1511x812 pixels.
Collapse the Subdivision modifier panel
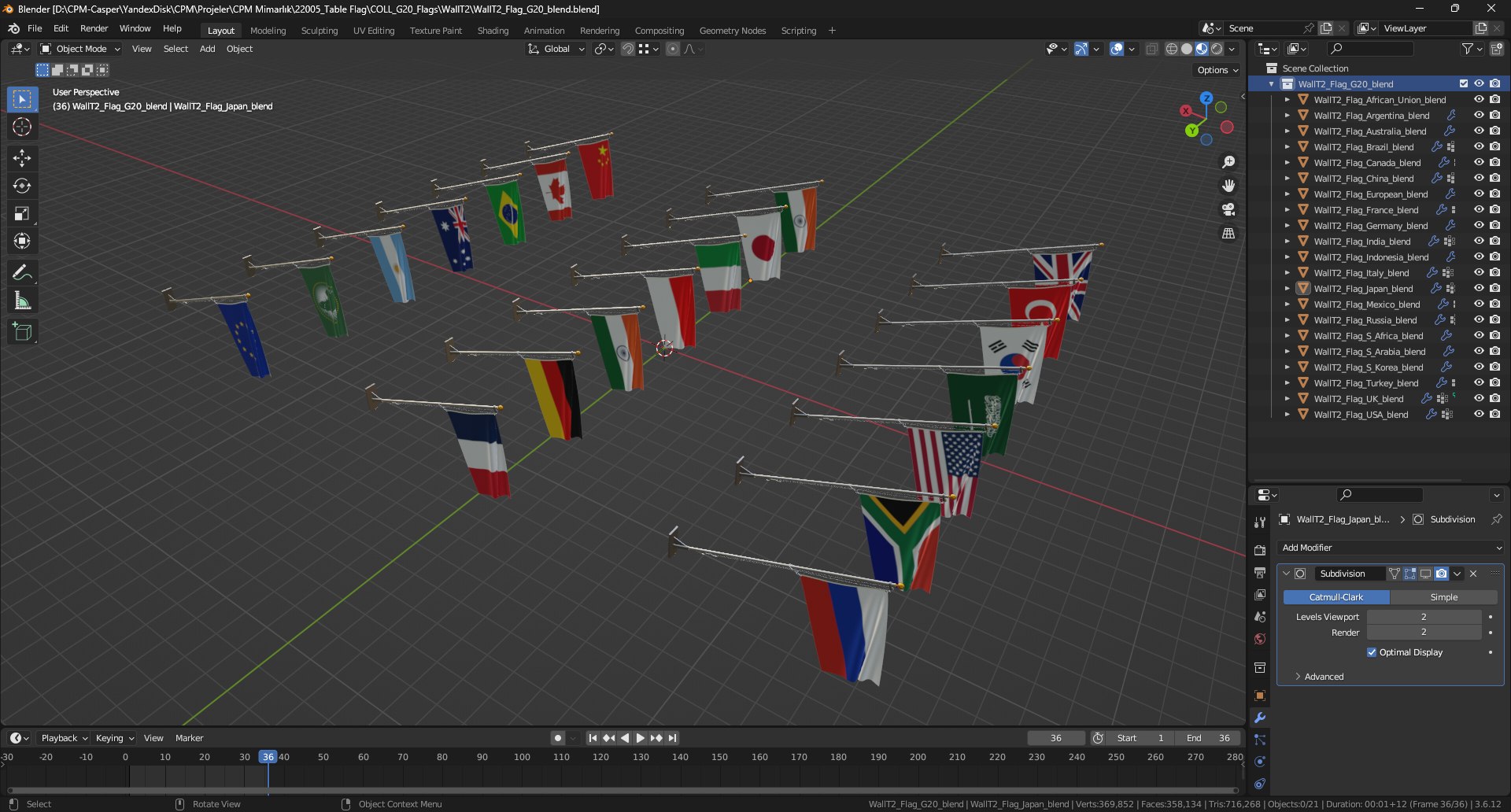coord(1286,574)
